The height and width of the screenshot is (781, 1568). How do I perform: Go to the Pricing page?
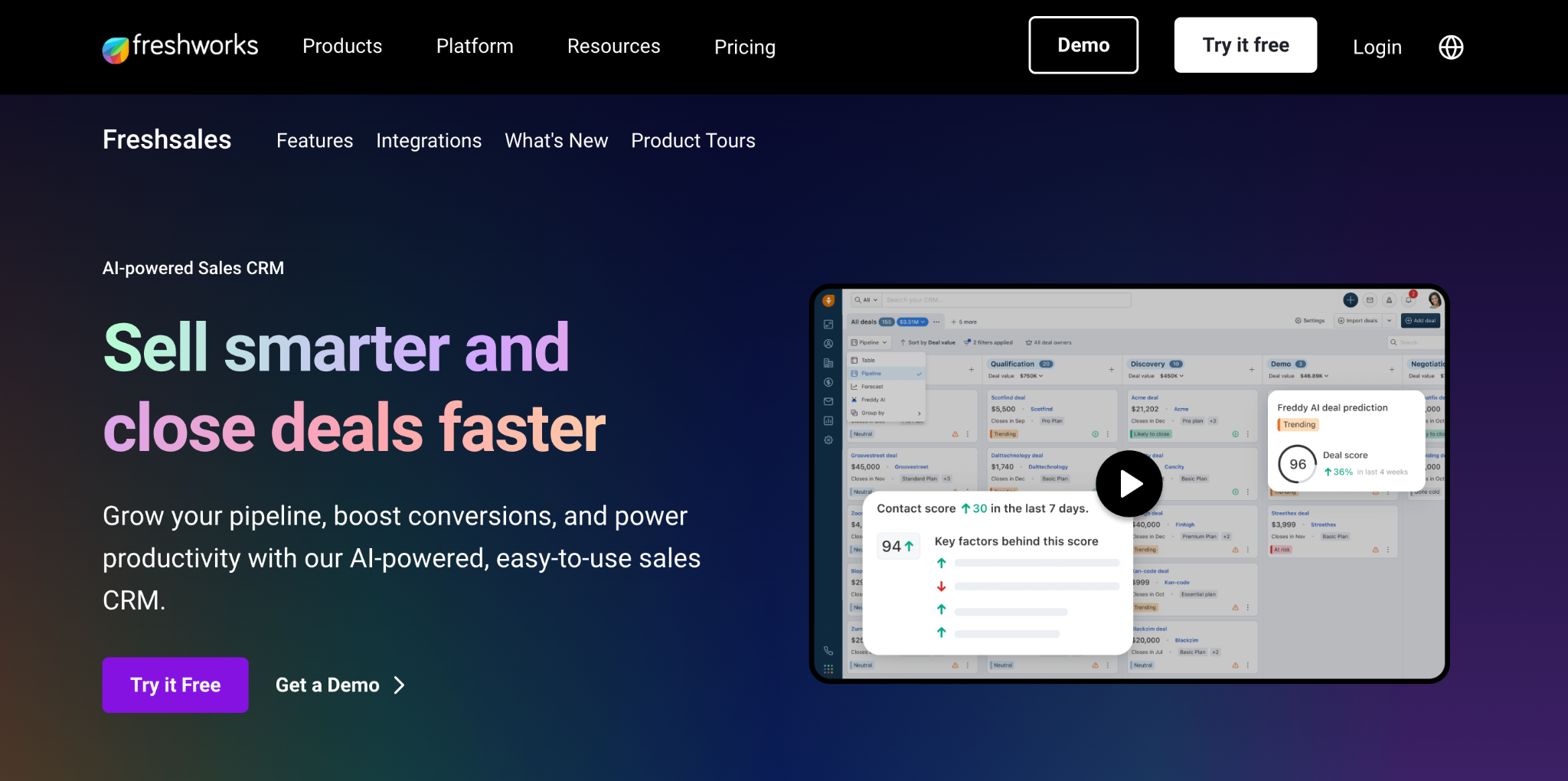pos(745,47)
